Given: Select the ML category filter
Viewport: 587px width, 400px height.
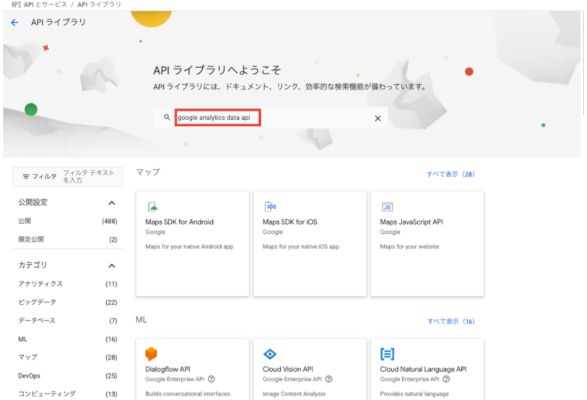Looking at the screenshot, I should [68, 339].
